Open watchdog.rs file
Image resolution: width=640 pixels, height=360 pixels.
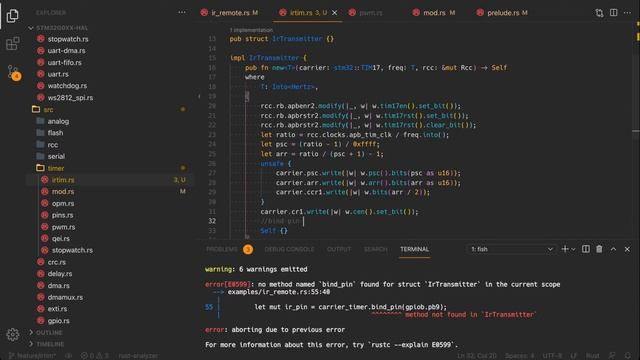coord(67,86)
